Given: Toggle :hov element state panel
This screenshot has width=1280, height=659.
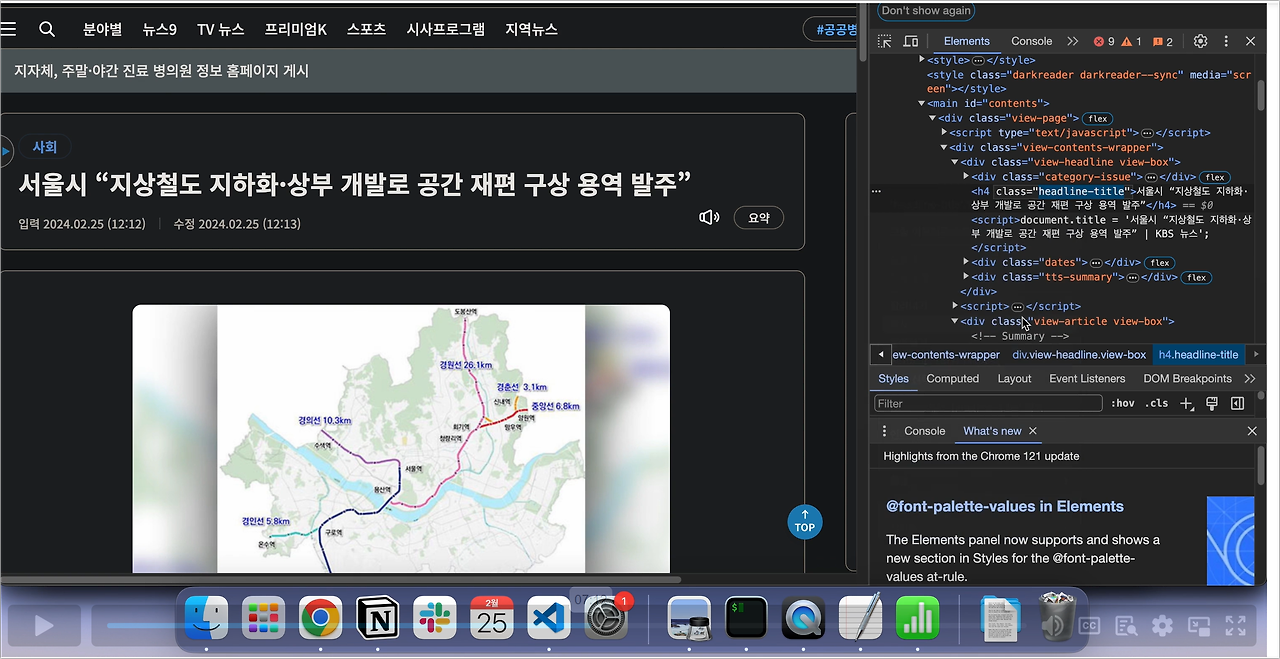Looking at the screenshot, I should pyautogui.click(x=1123, y=403).
